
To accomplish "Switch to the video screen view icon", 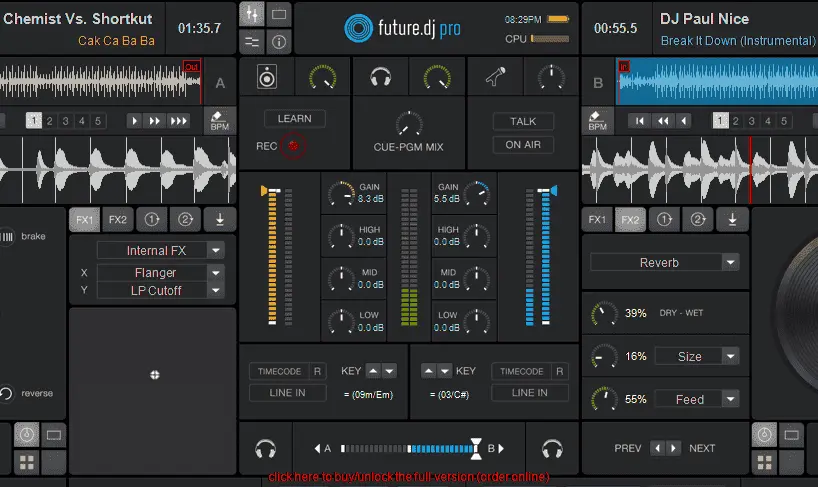I will point(279,14).
